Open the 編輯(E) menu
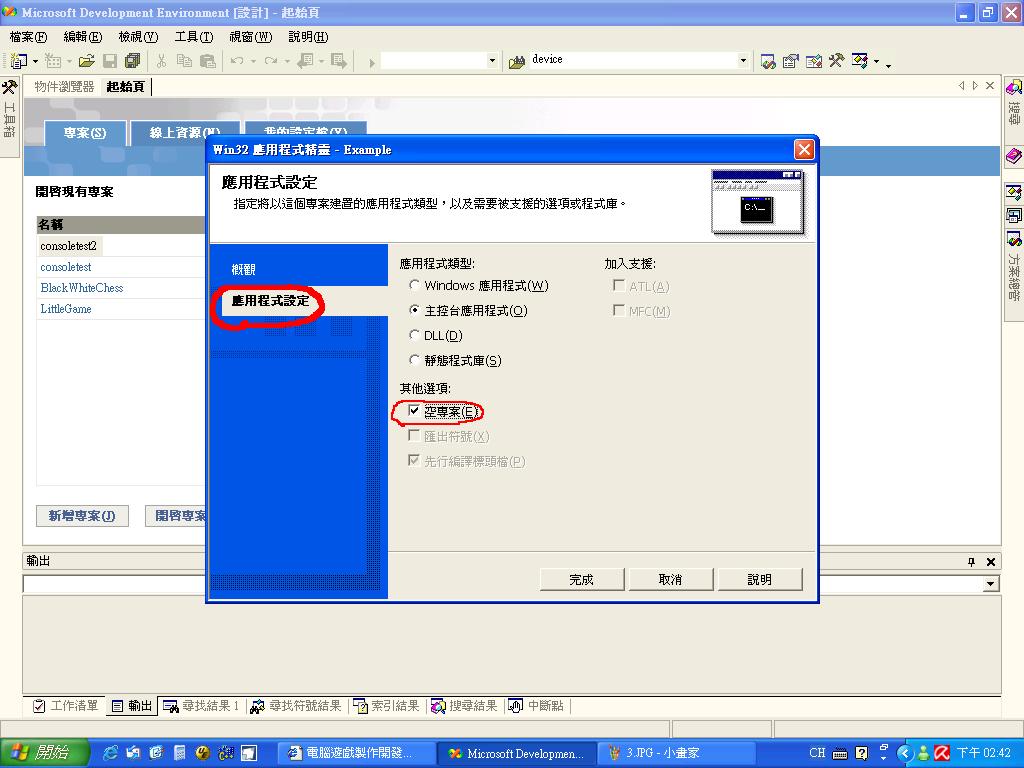The image size is (1024, 768). 83,37
